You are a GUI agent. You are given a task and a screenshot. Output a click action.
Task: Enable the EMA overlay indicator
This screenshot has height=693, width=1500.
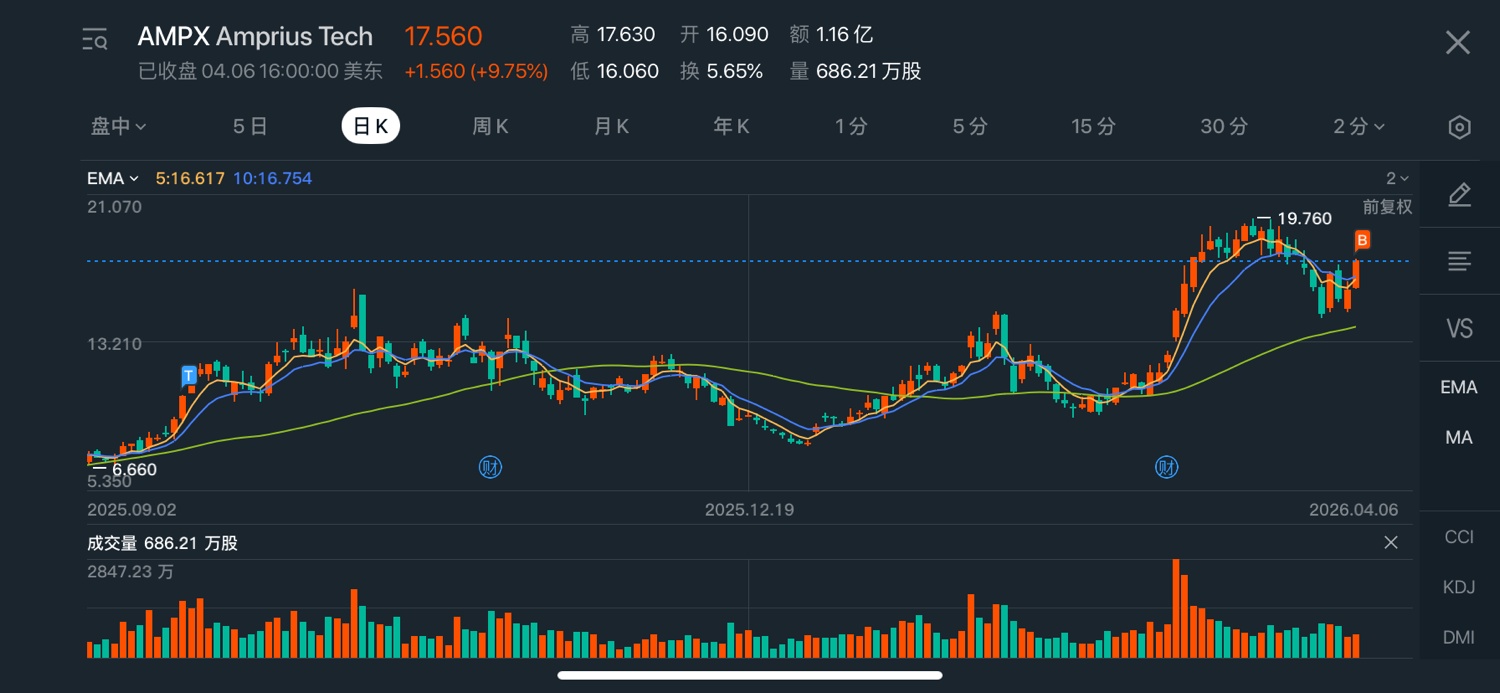coord(1459,387)
